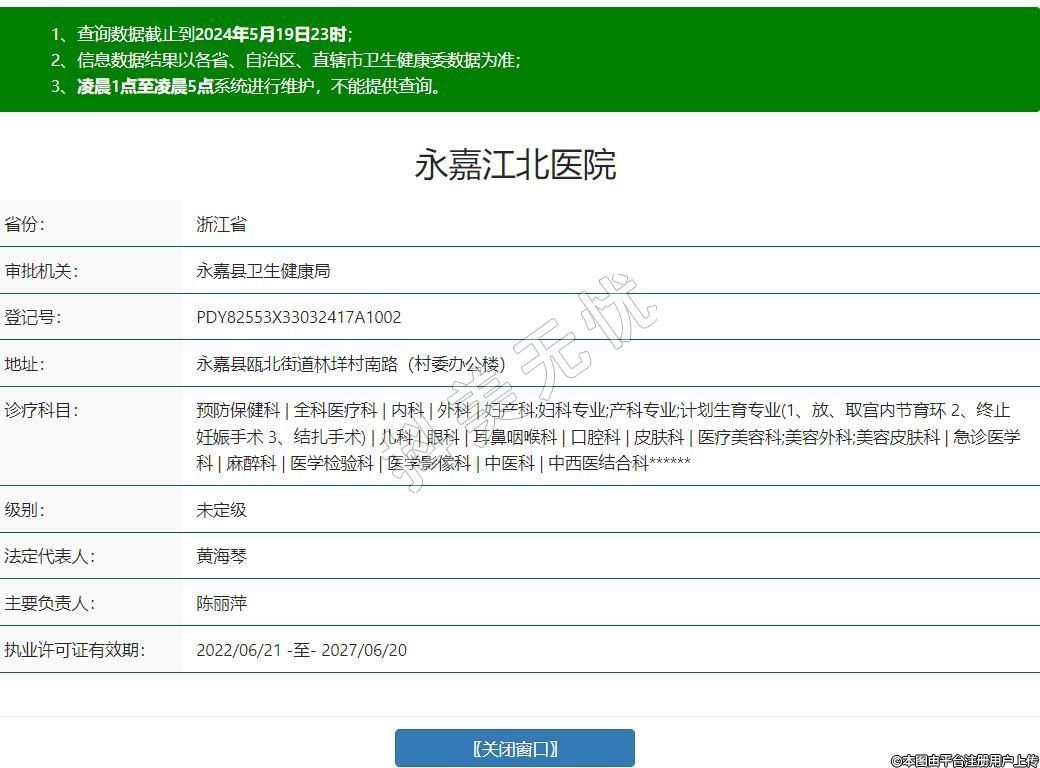1040x768 pixels.
Task: Click the 级别 field label
Action: point(25,510)
